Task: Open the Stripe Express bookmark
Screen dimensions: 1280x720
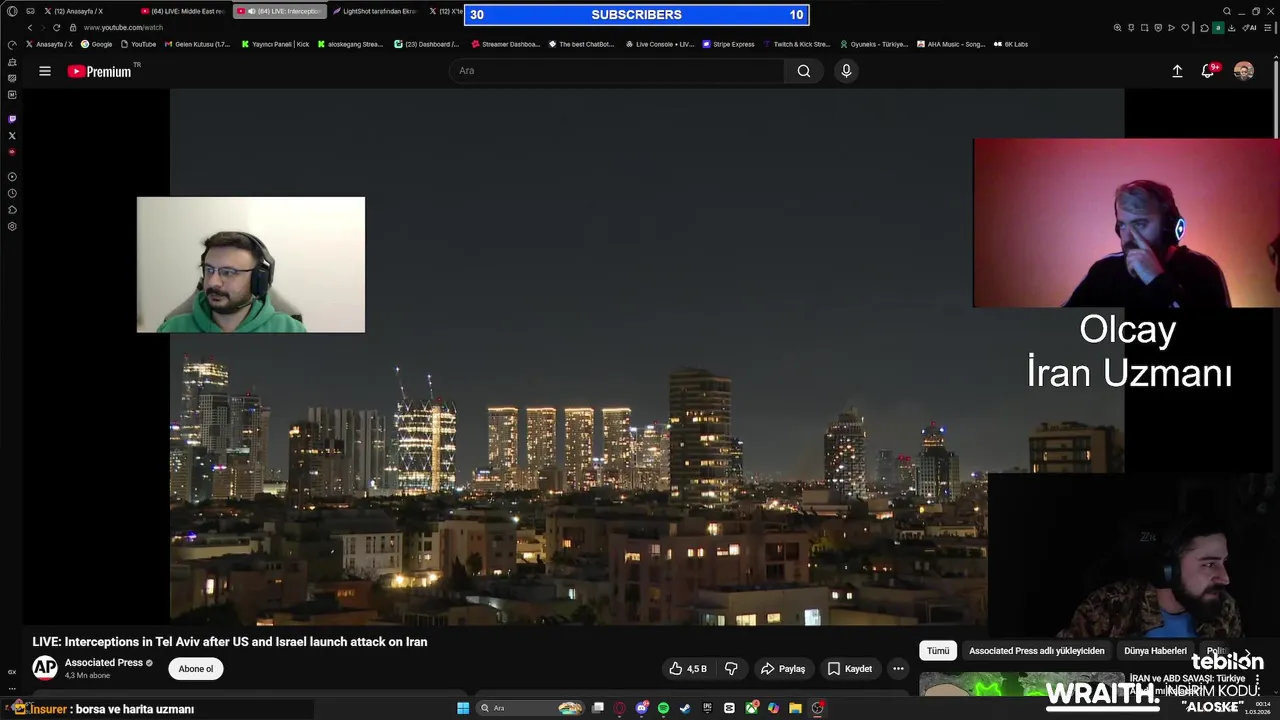Action: [x=729, y=44]
